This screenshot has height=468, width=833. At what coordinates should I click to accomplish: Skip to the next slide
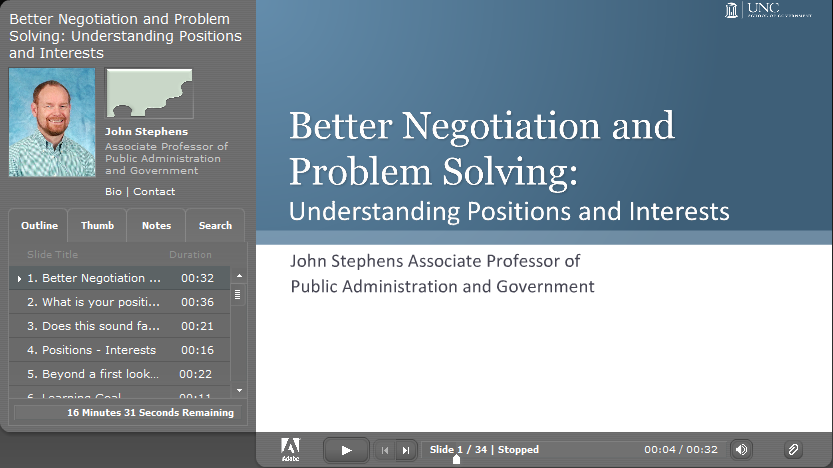(406, 450)
